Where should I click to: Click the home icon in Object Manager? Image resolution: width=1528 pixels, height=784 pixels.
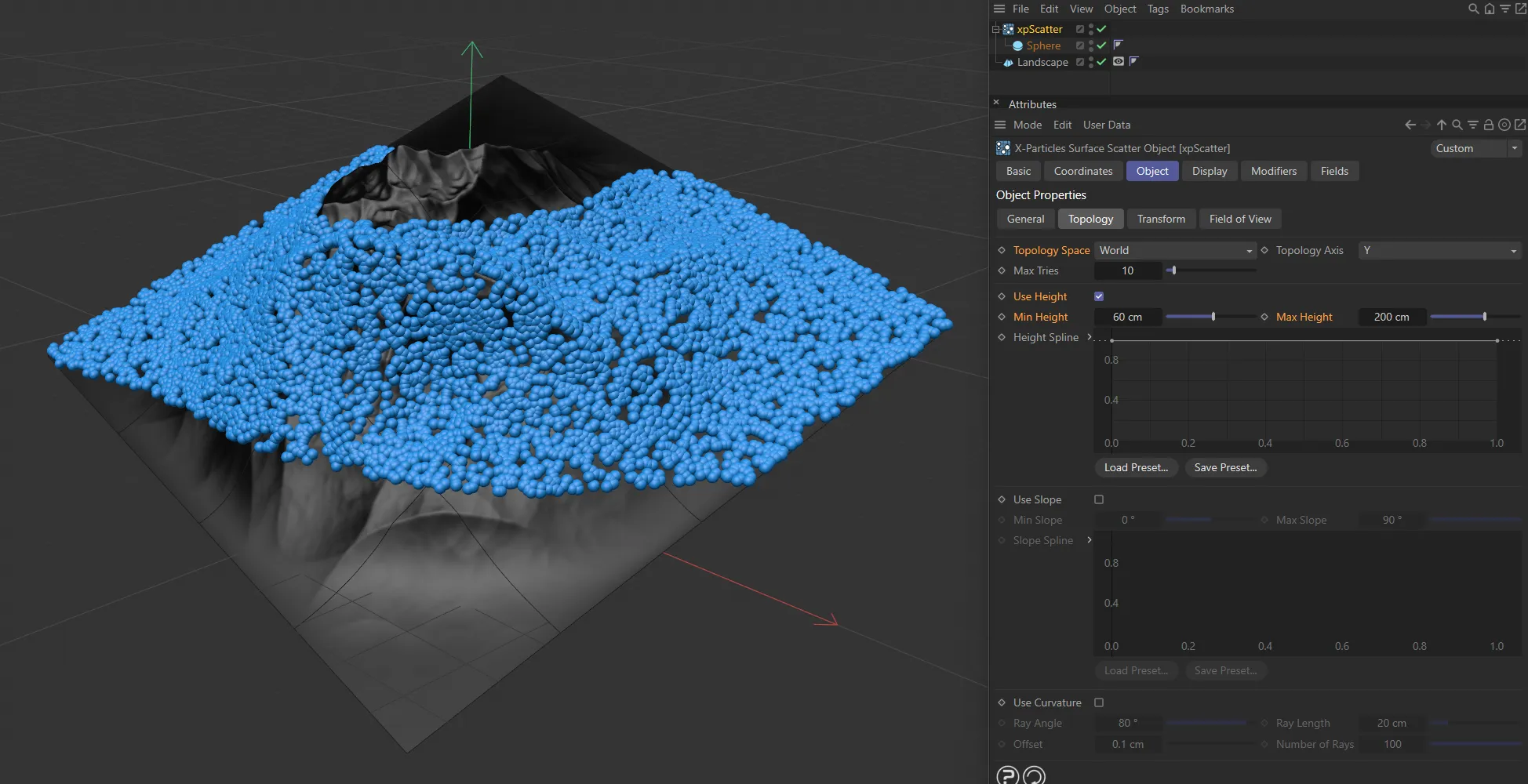1489,9
